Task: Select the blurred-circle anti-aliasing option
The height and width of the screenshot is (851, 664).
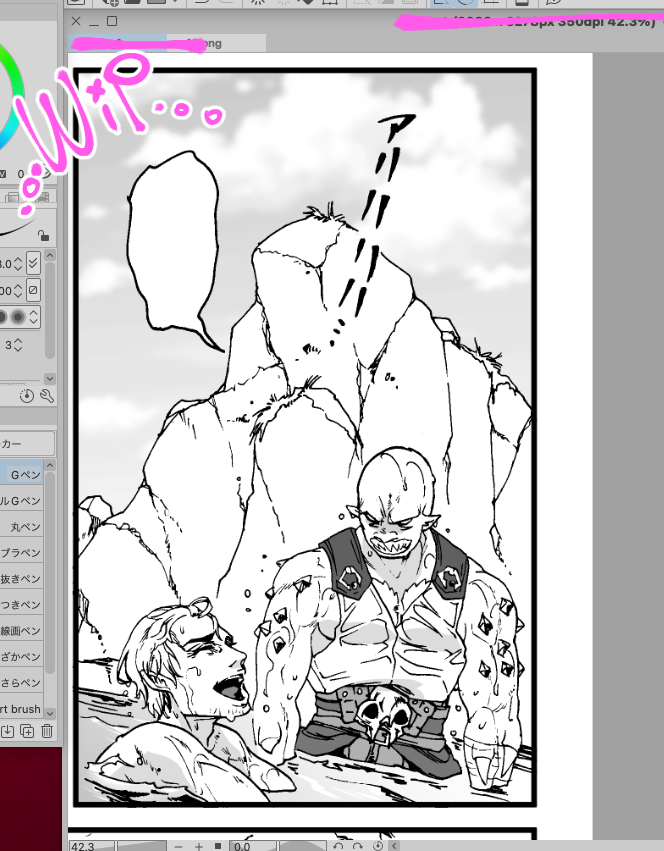Action: [18, 317]
